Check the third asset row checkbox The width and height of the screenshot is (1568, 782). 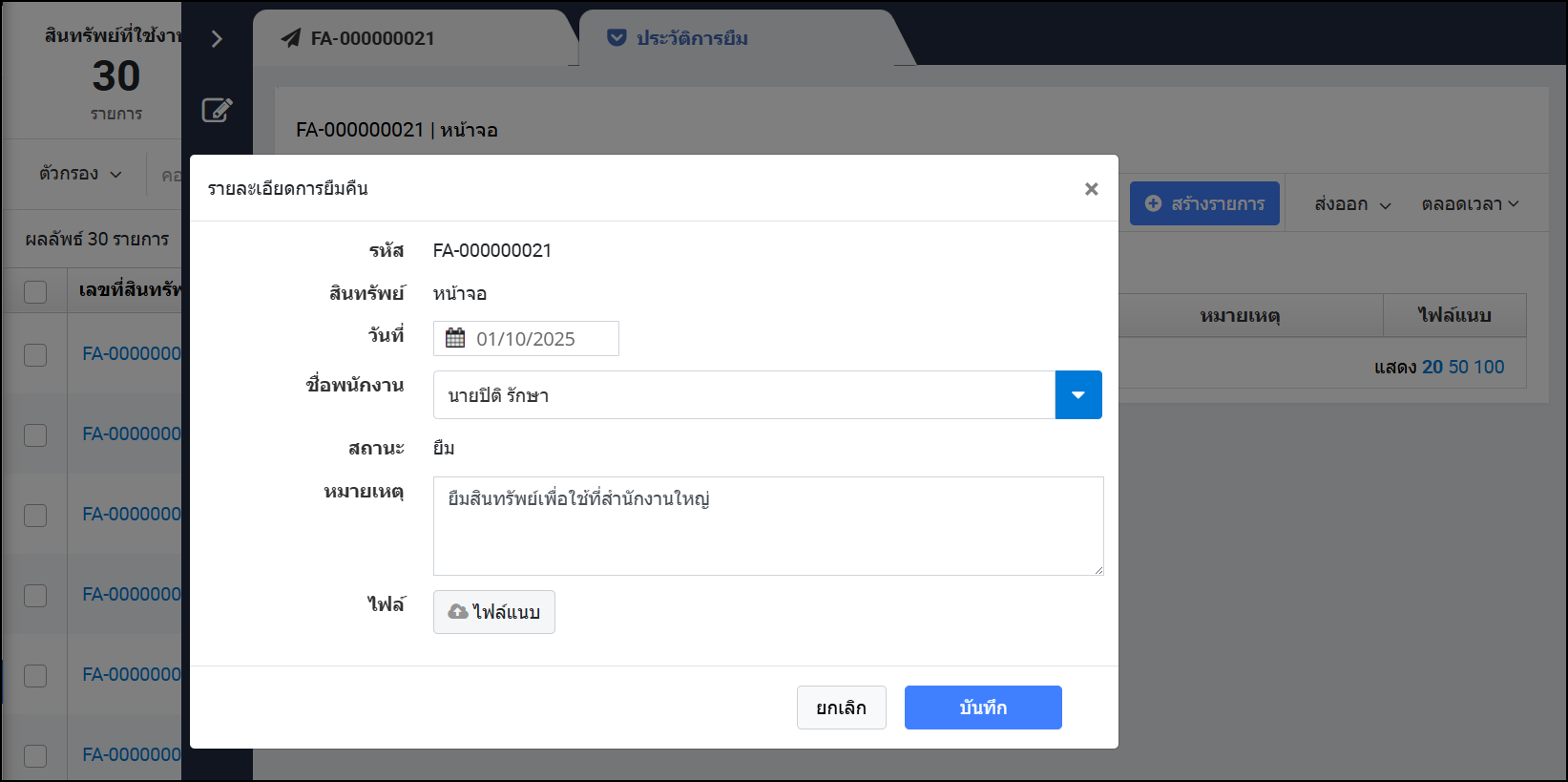coord(35,515)
